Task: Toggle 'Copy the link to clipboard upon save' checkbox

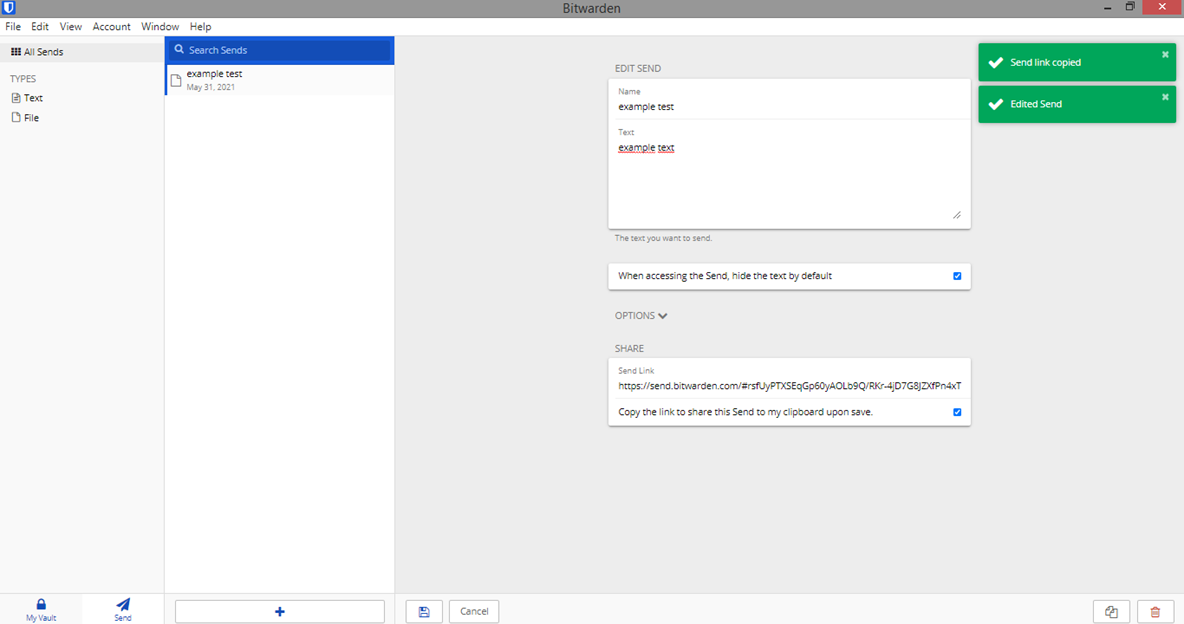Action: (x=957, y=412)
